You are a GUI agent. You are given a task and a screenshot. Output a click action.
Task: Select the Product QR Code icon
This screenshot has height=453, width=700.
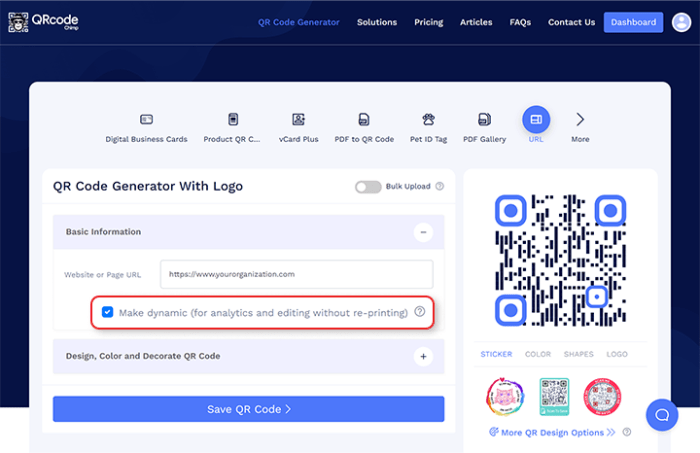pyautogui.click(x=233, y=119)
